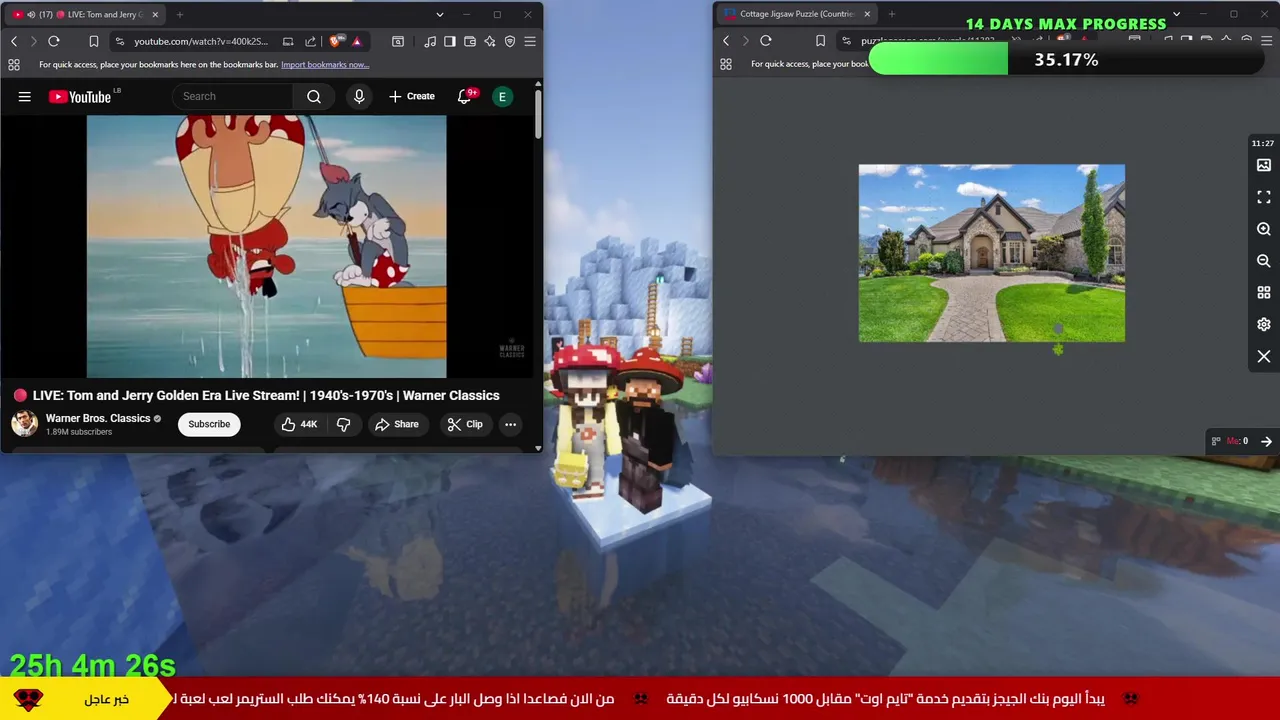Toggle the browser sidebar panel
The width and height of the screenshot is (1280, 720).
450,41
